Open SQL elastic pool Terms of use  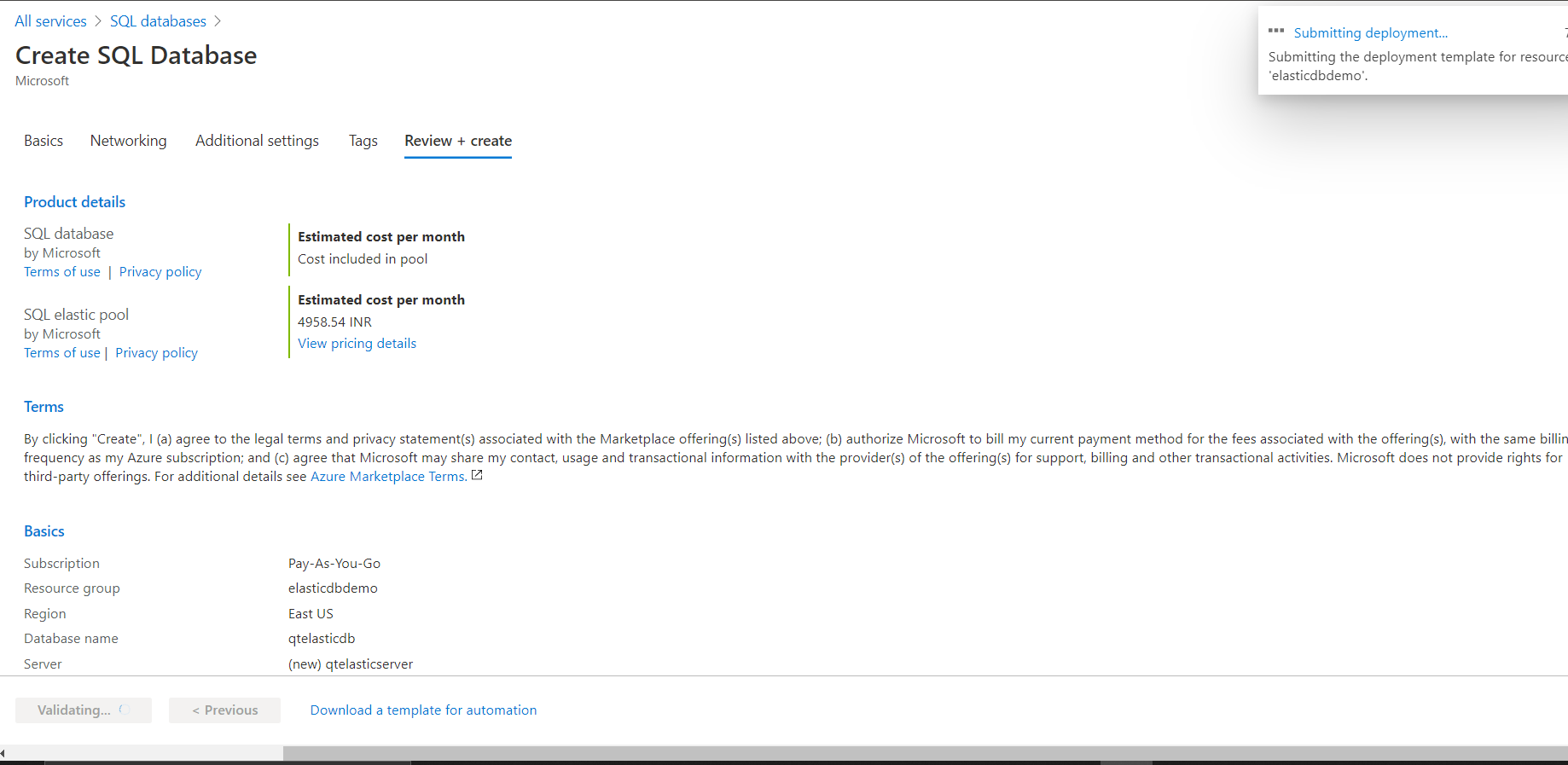point(62,353)
